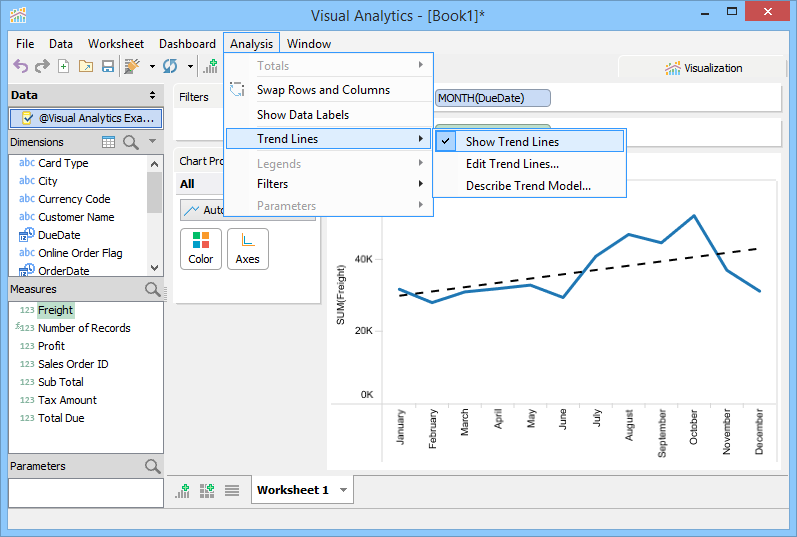Select the Number of Records measure
The width and height of the screenshot is (797, 537).
click(x=84, y=328)
